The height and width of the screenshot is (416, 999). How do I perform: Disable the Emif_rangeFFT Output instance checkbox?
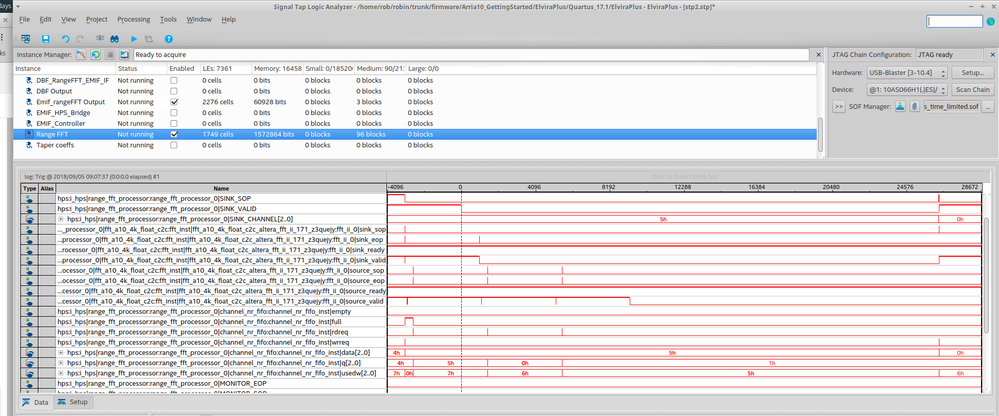(x=175, y=101)
